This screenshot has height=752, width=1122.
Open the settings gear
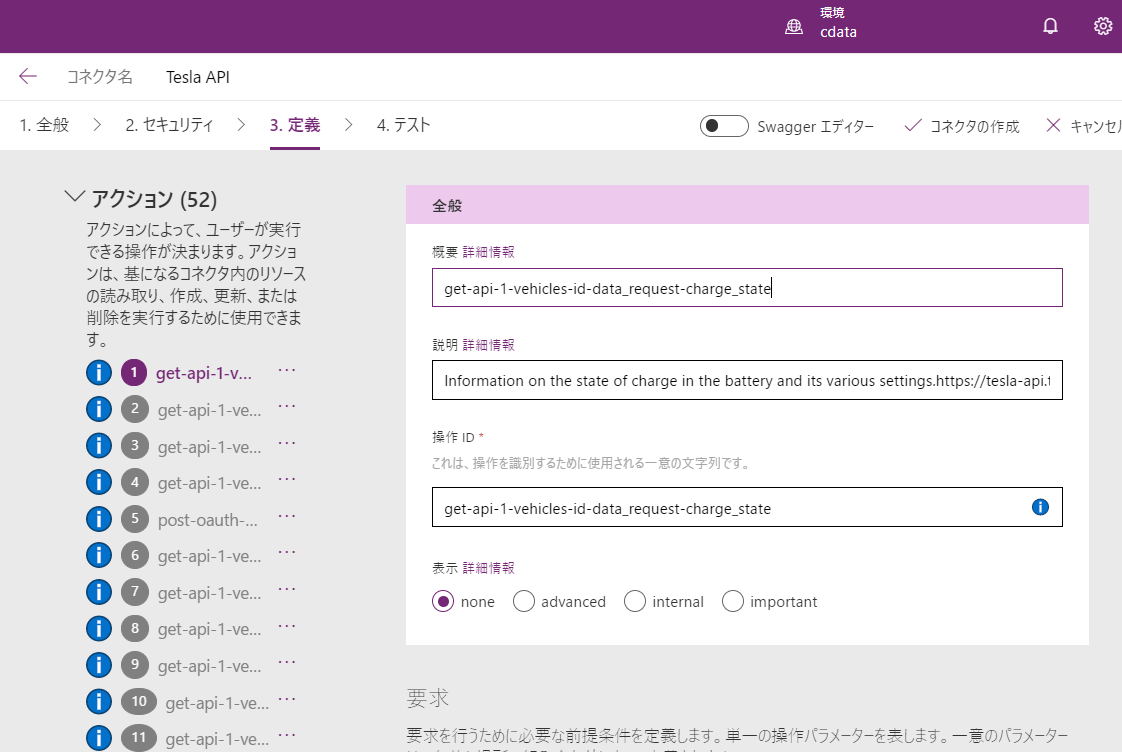pyautogui.click(x=1103, y=26)
